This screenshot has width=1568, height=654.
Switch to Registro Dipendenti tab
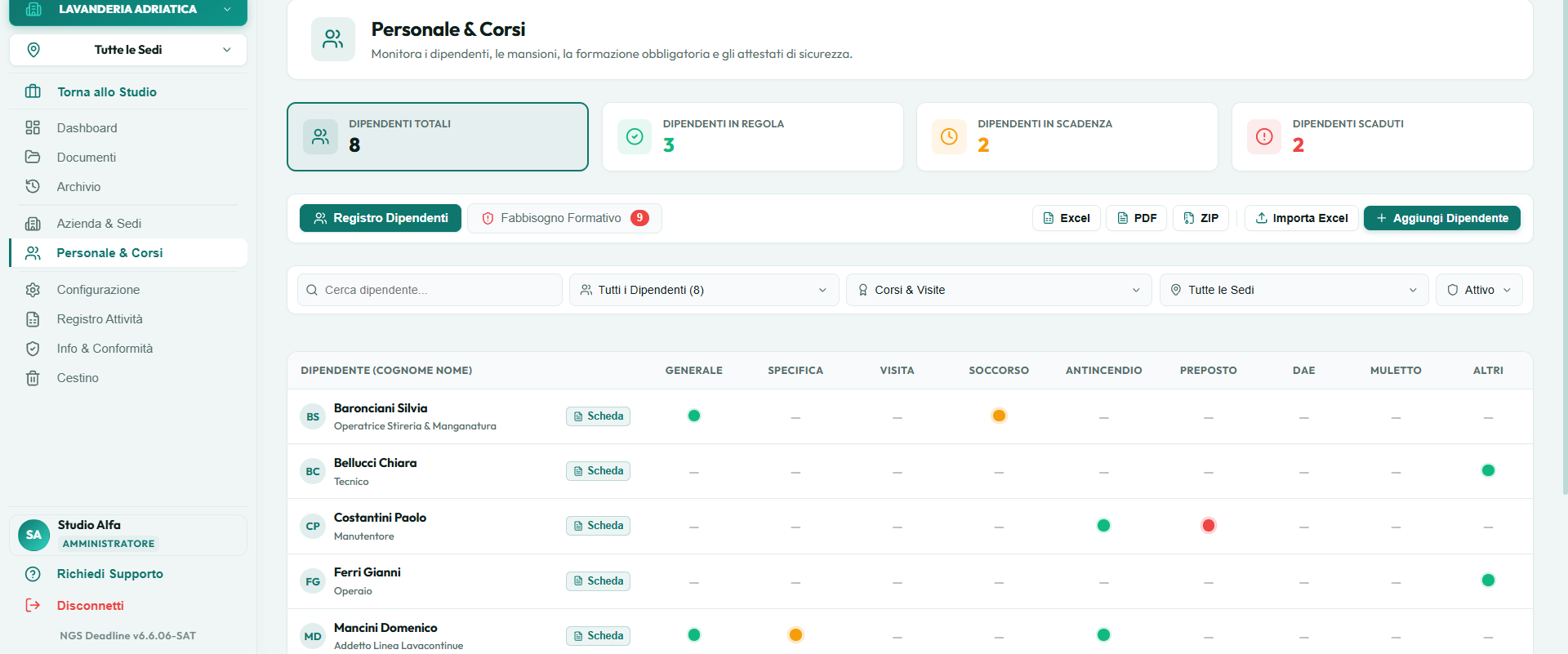click(381, 218)
